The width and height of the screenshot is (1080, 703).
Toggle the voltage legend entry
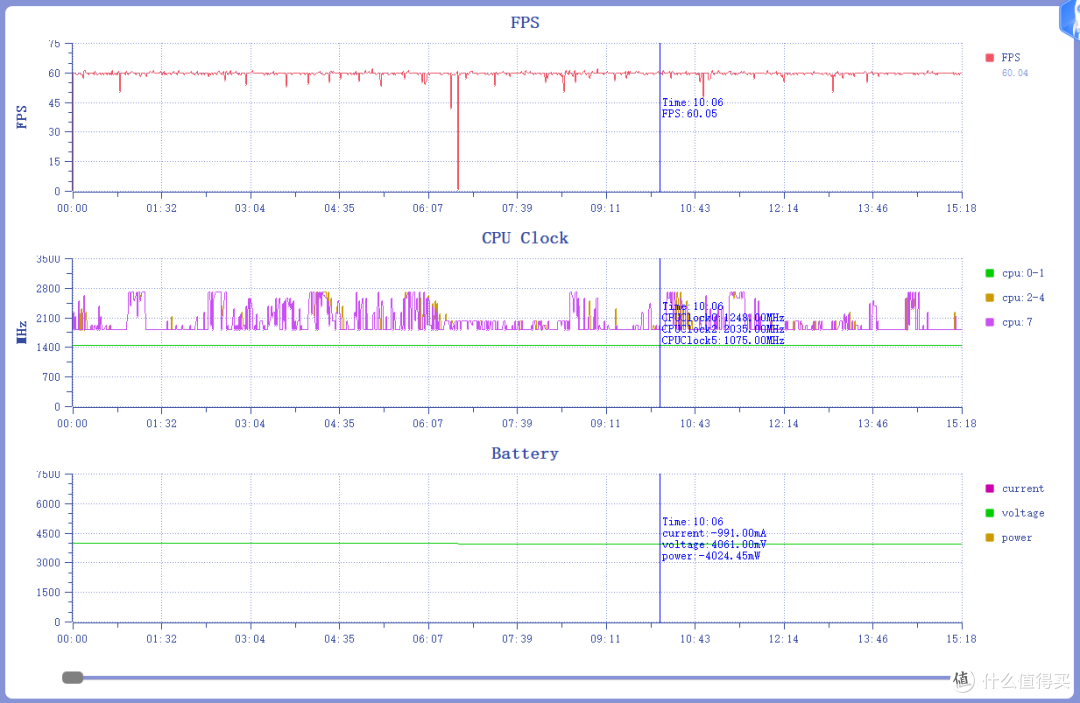pos(1015,513)
